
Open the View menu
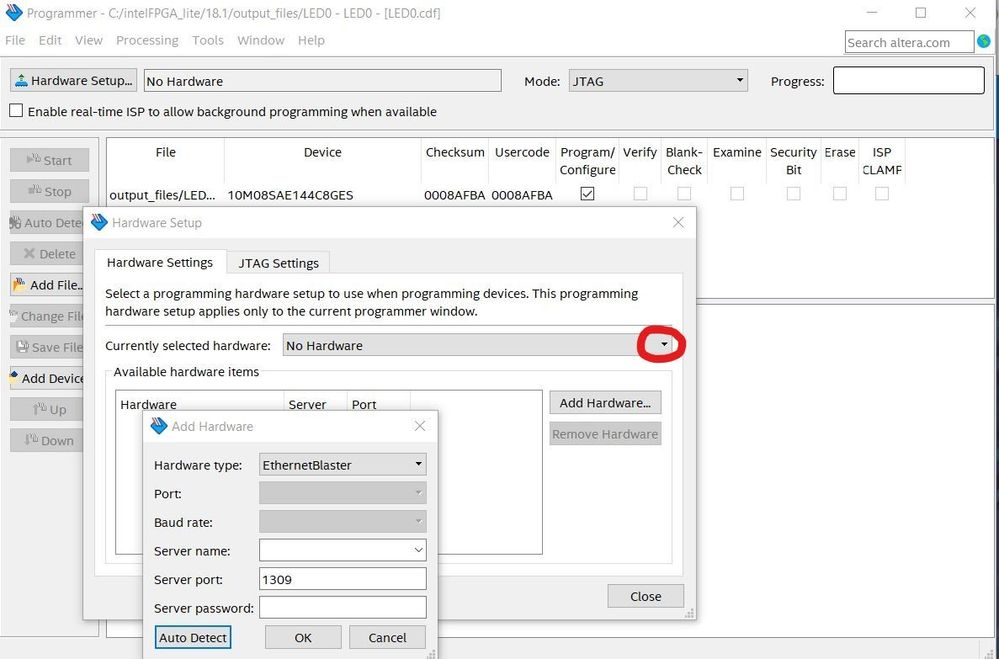(89, 40)
